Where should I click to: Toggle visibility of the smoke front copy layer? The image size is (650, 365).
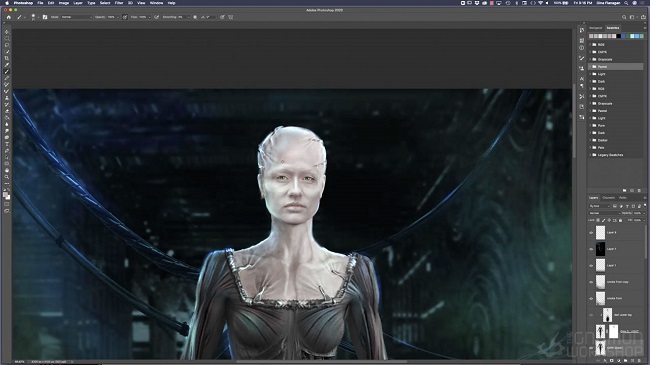click(591, 282)
